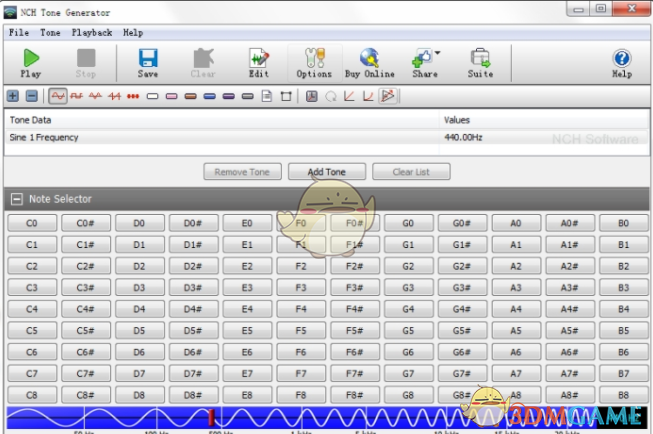Add a tone with plus icon
Screen dimensions: 653x434
pos(13,96)
